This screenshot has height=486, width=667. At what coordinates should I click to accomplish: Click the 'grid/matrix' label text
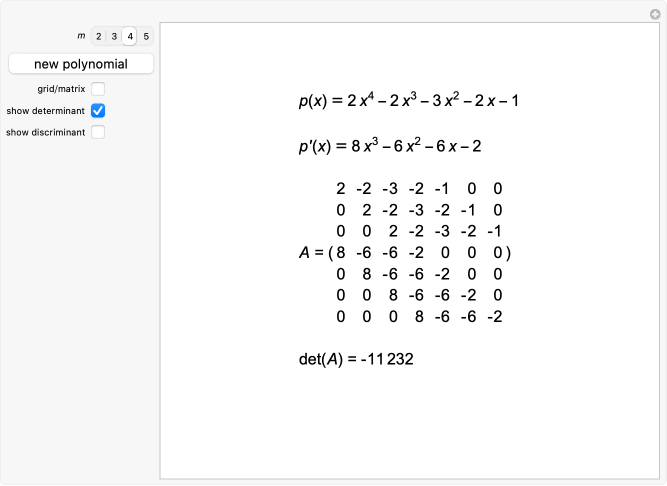[x=63, y=89]
